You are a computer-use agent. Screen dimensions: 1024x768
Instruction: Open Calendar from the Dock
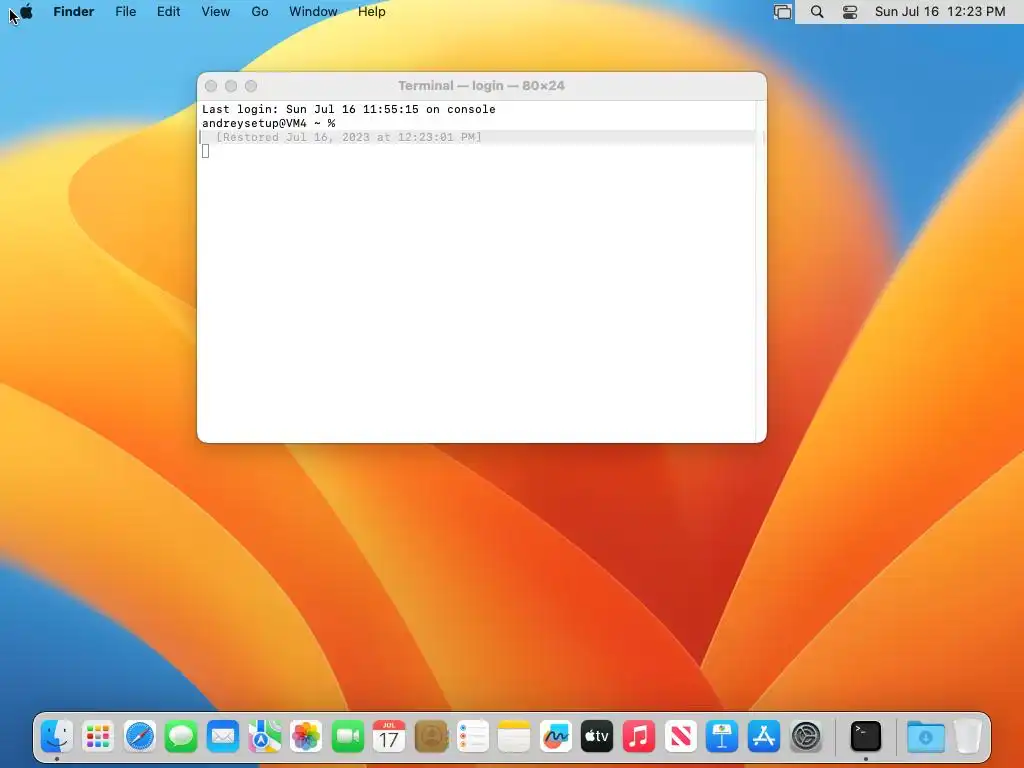pyautogui.click(x=389, y=737)
